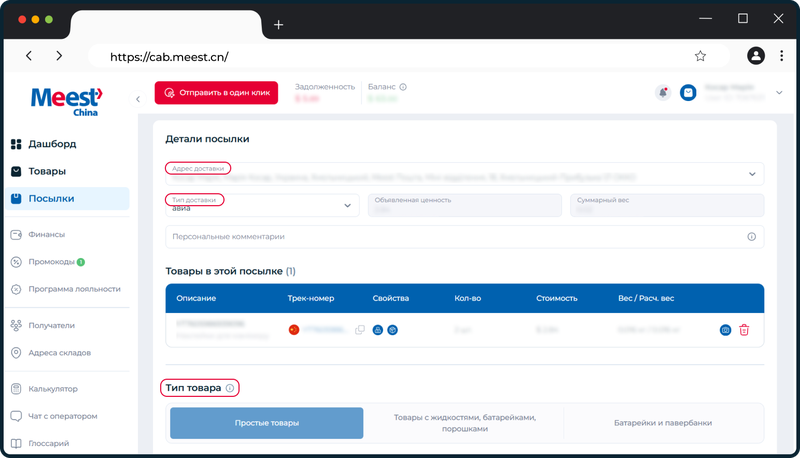This screenshot has height=458, width=800.
Task: Open browser three-dot menu
Action: pos(782,56)
